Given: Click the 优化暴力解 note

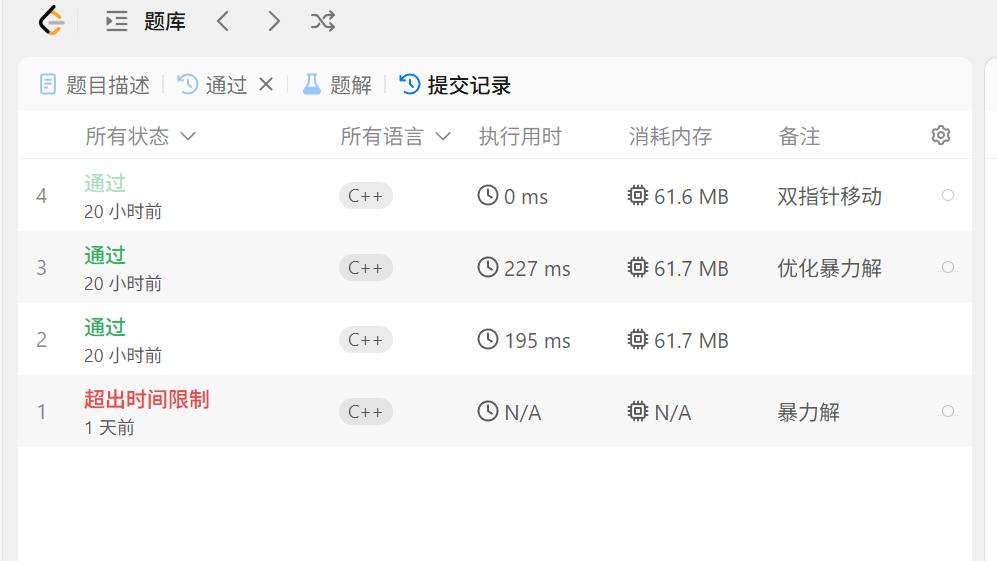Looking at the screenshot, I should pyautogui.click(x=829, y=268).
